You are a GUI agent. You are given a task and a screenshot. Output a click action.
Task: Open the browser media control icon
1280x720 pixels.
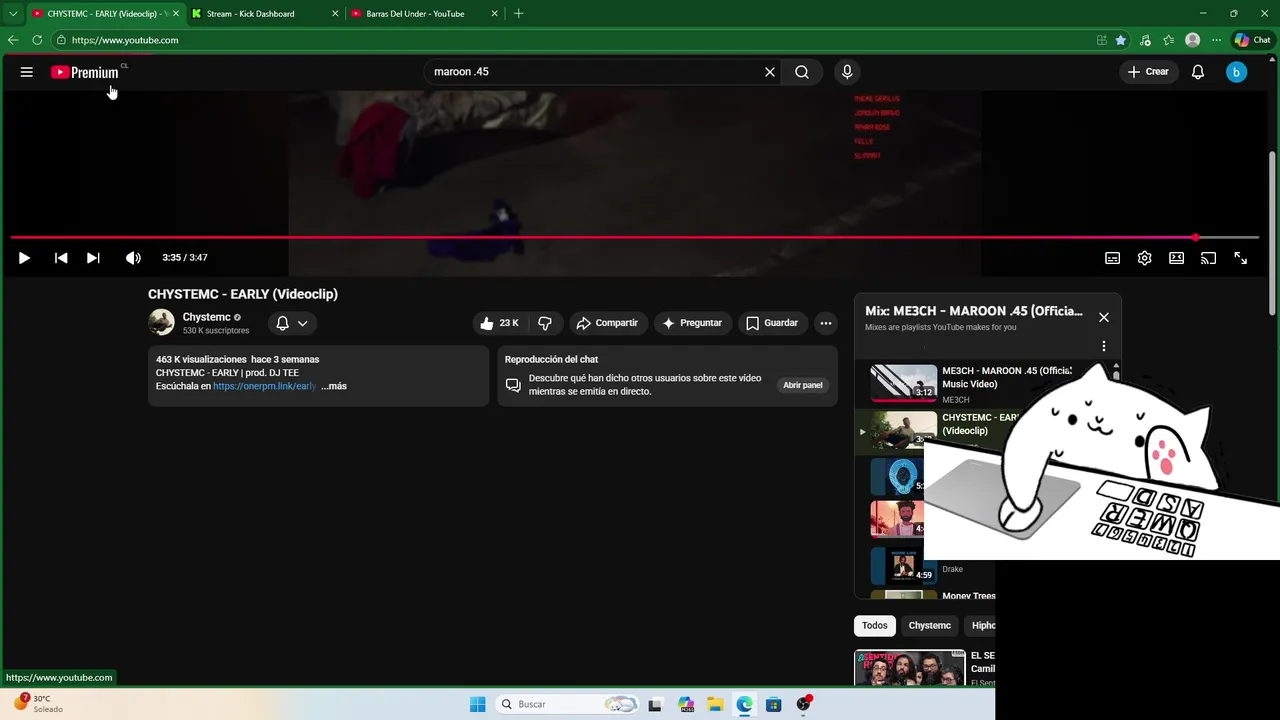[x=1145, y=40]
